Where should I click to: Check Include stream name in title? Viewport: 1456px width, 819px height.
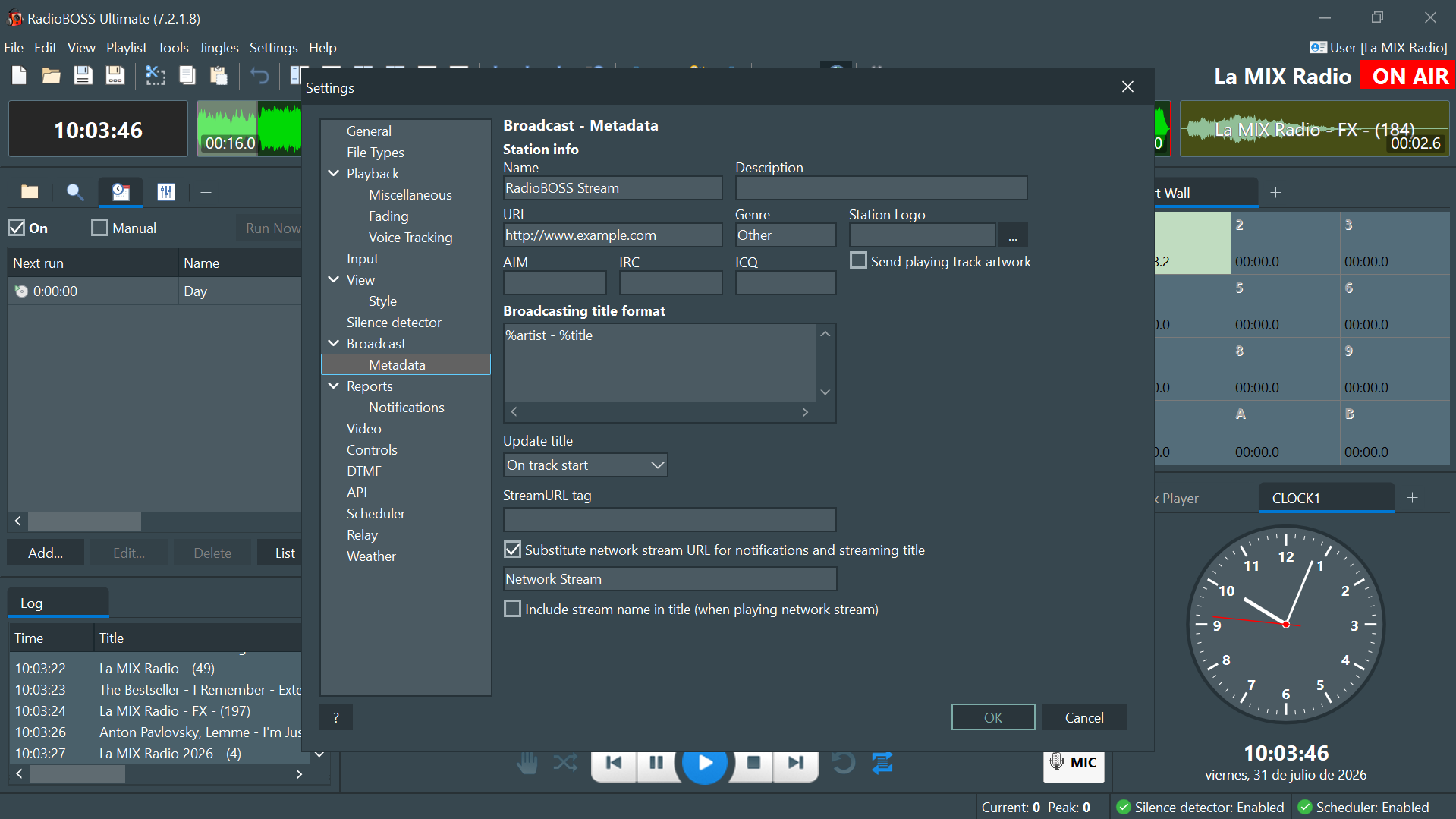[x=513, y=609]
